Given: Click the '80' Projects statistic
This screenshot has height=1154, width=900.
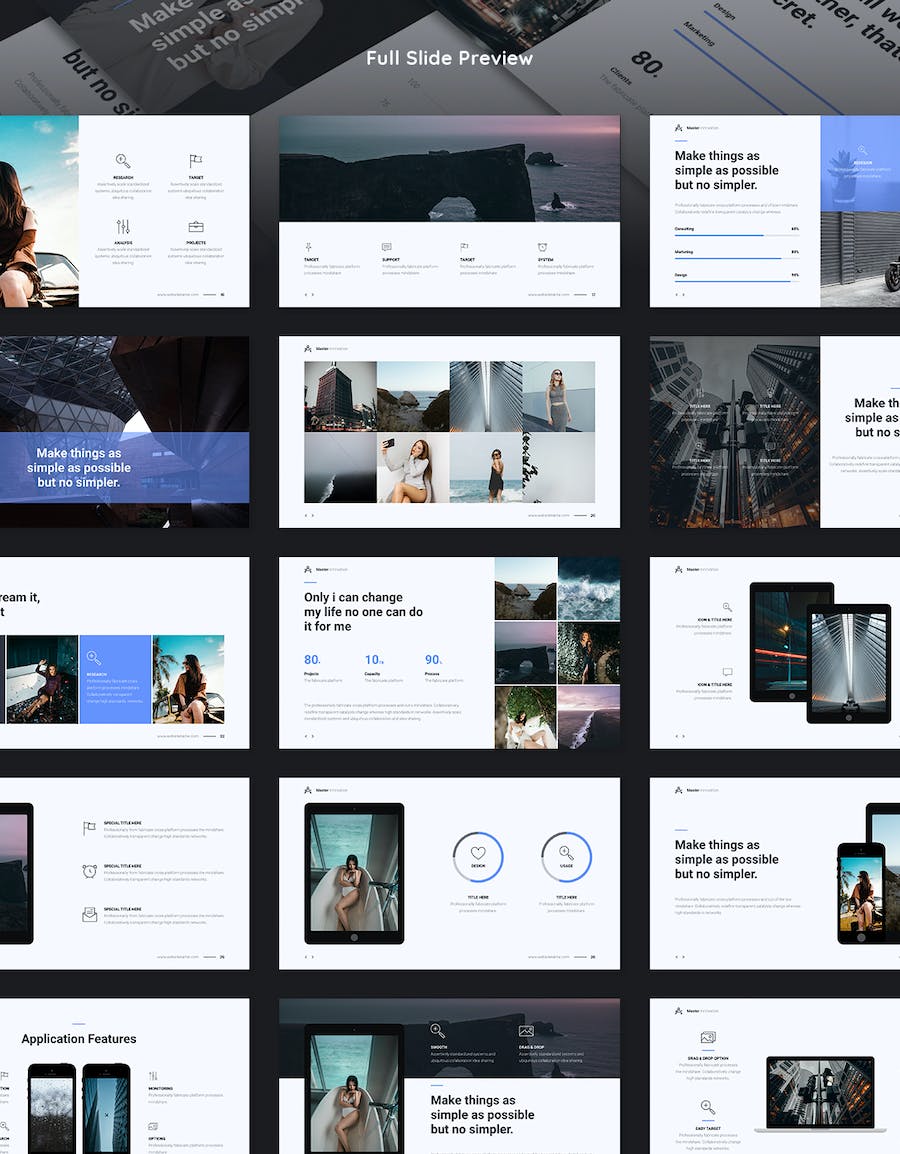Looking at the screenshot, I should (x=312, y=660).
